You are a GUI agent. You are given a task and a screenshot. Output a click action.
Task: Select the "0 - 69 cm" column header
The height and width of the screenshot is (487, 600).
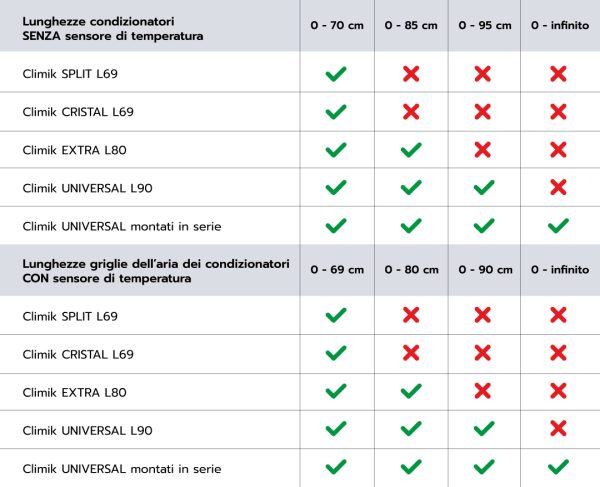(337, 270)
